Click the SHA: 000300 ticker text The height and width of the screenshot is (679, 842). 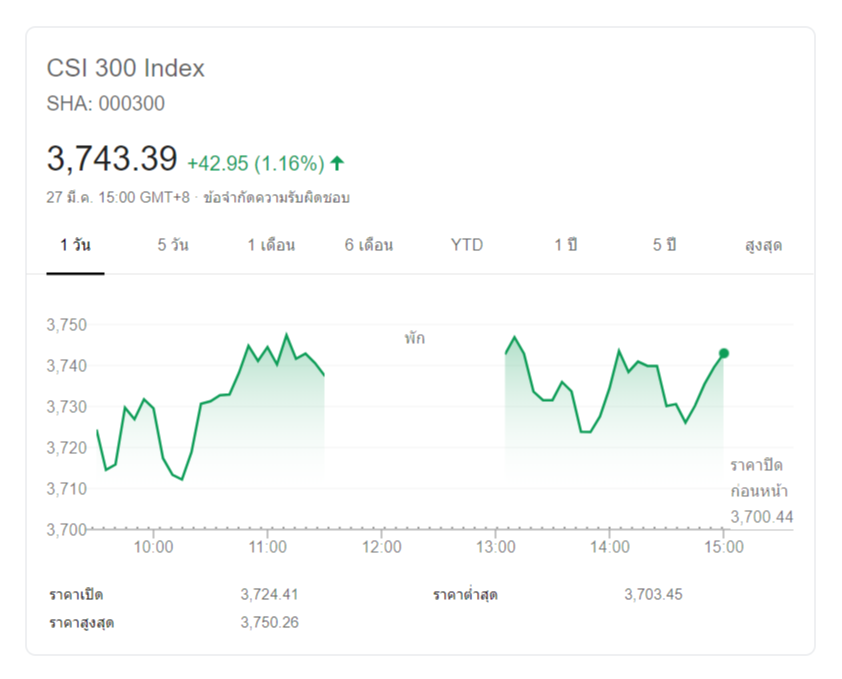(106, 103)
